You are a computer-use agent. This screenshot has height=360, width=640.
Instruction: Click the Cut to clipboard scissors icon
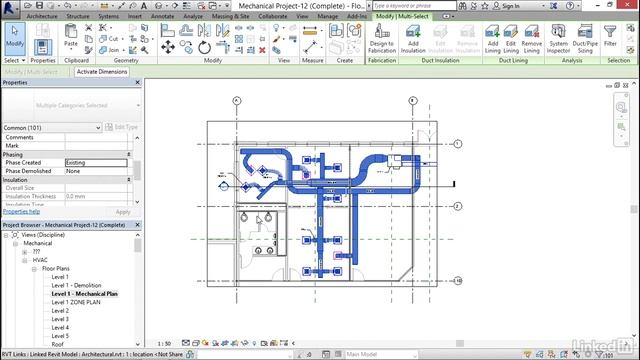point(89,28)
